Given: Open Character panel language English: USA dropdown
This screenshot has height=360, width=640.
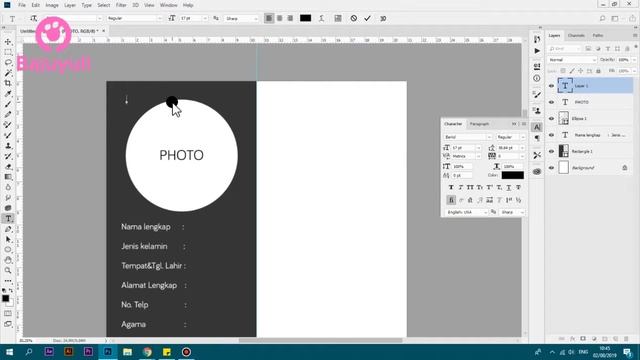Looking at the screenshot, I should click(x=467, y=212).
